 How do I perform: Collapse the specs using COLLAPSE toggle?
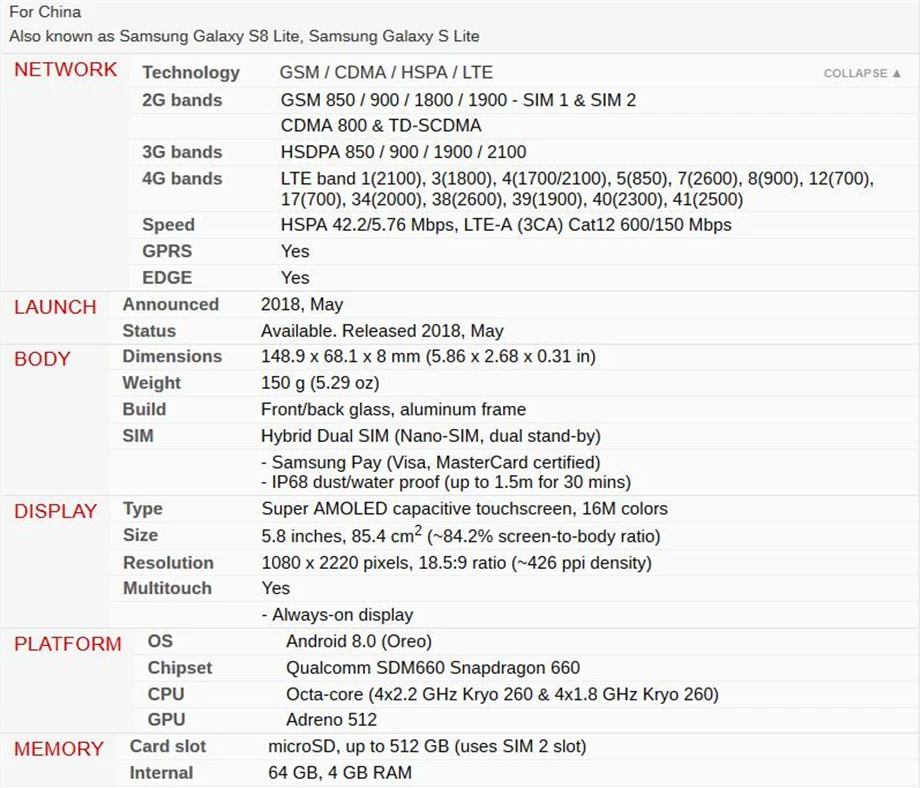pos(862,73)
